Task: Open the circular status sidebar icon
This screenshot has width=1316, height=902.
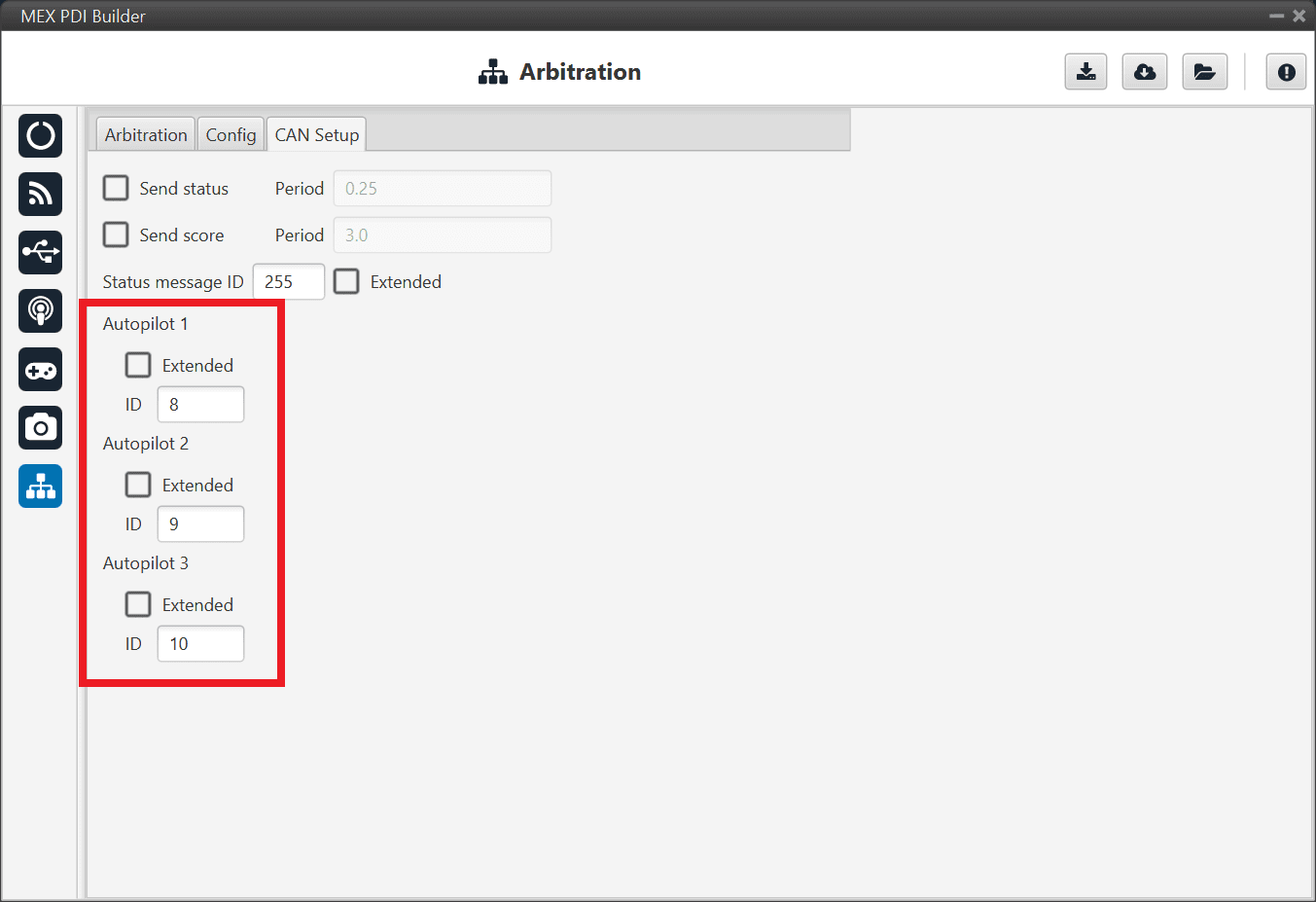Action: coord(40,135)
